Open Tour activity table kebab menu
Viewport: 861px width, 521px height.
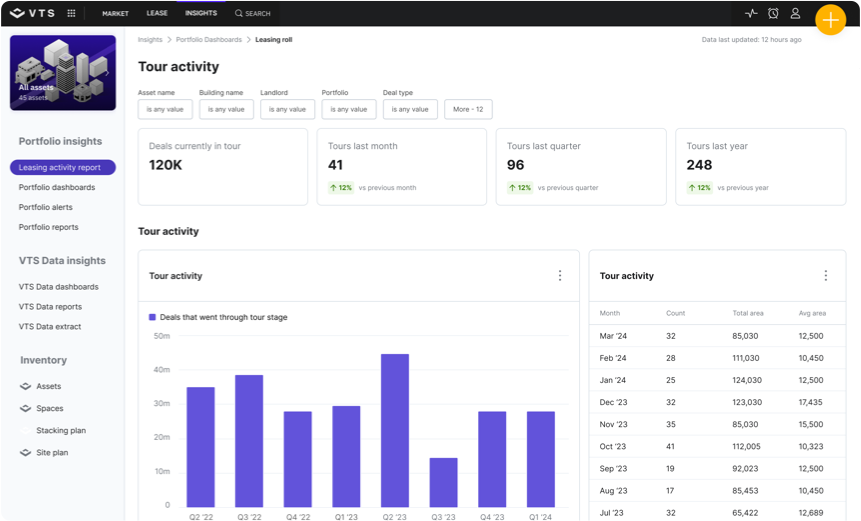click(826, 276)
